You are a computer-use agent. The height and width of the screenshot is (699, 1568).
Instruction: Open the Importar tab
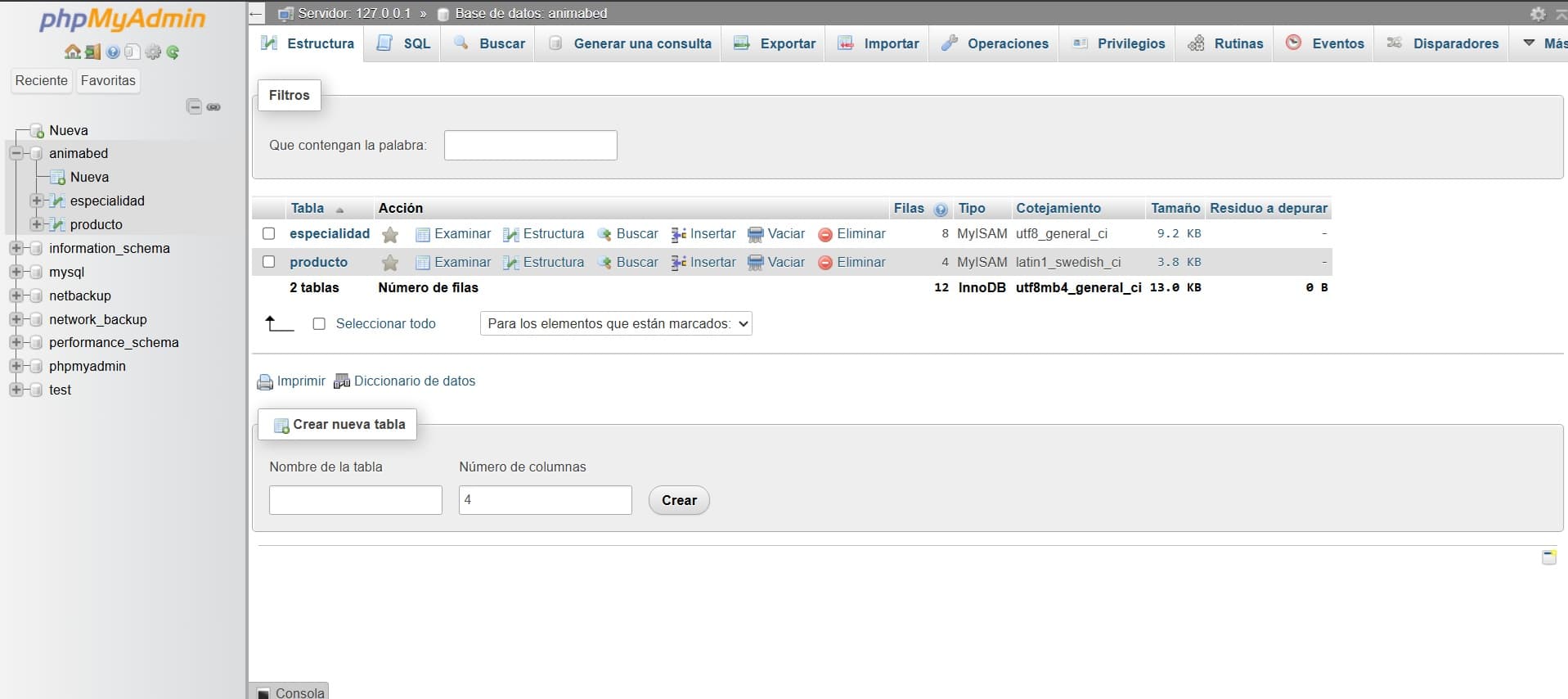878,43
